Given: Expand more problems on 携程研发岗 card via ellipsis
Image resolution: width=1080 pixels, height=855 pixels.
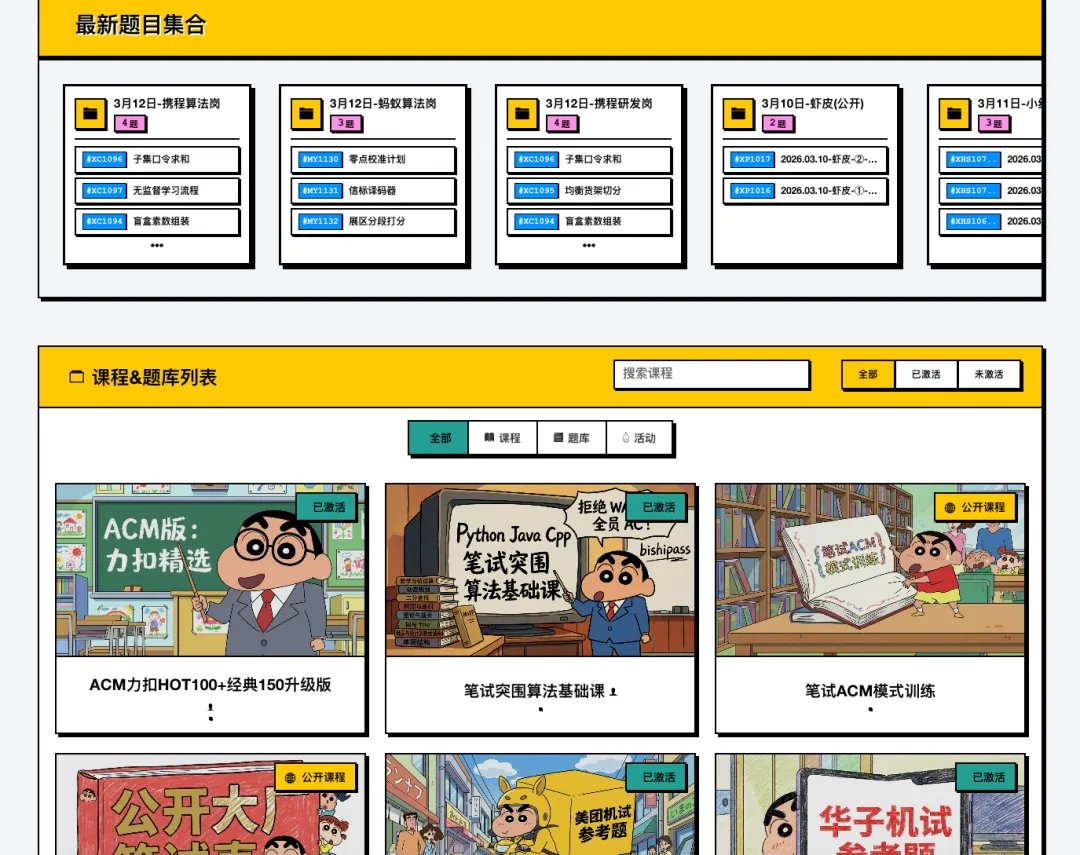Looking at the screenshot, I should coord(588,246).
